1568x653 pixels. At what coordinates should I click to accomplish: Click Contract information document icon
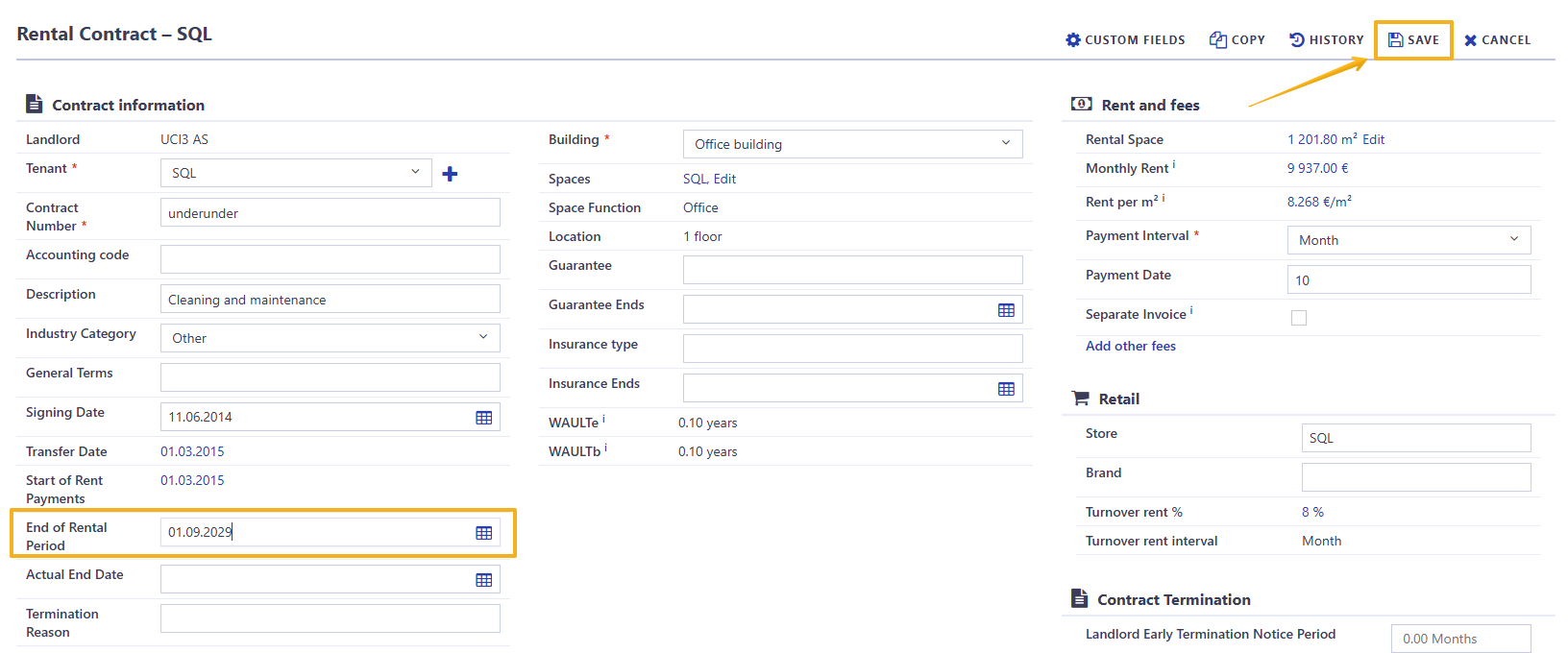click(x=34, y=104)
